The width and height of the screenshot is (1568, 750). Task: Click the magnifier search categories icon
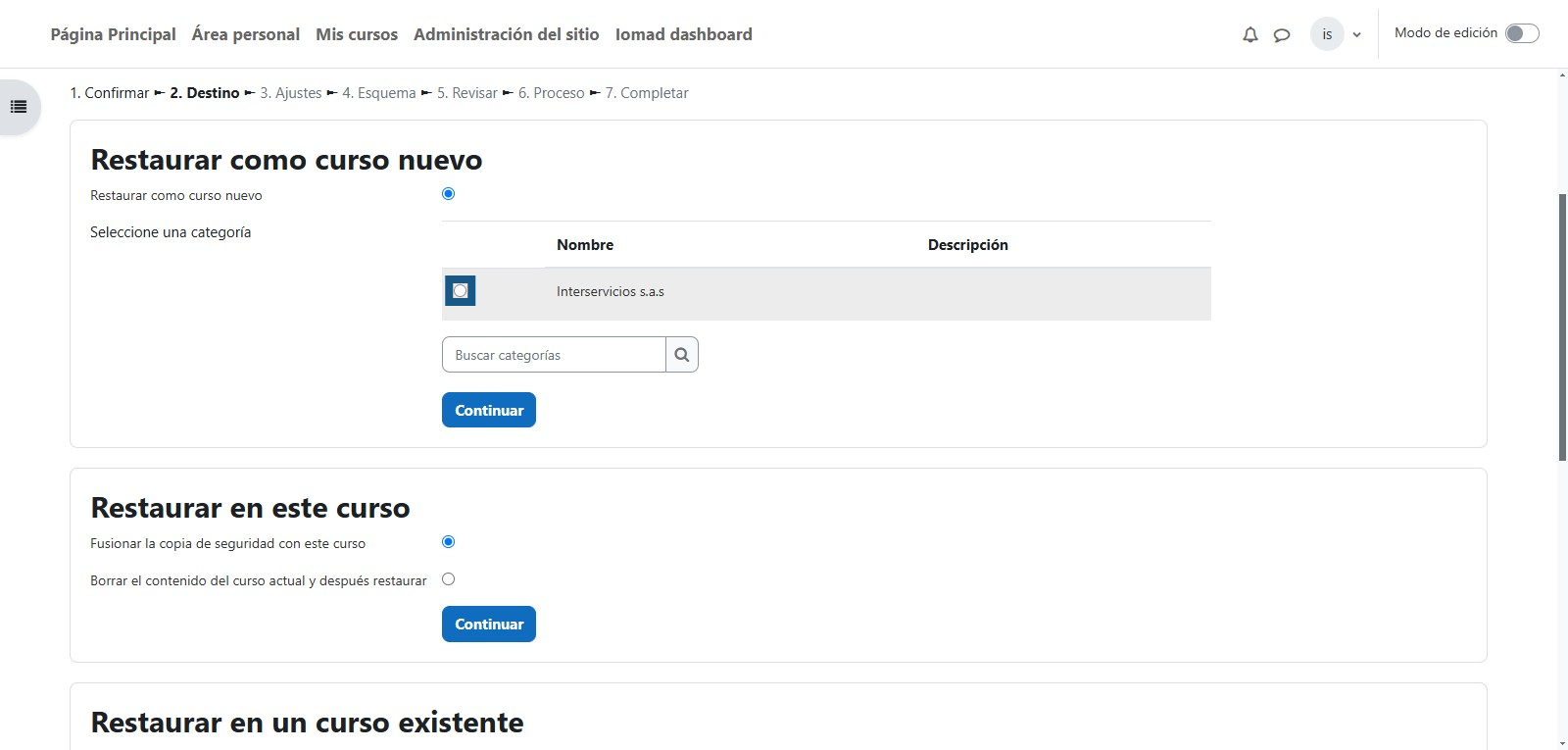(682, 355)
